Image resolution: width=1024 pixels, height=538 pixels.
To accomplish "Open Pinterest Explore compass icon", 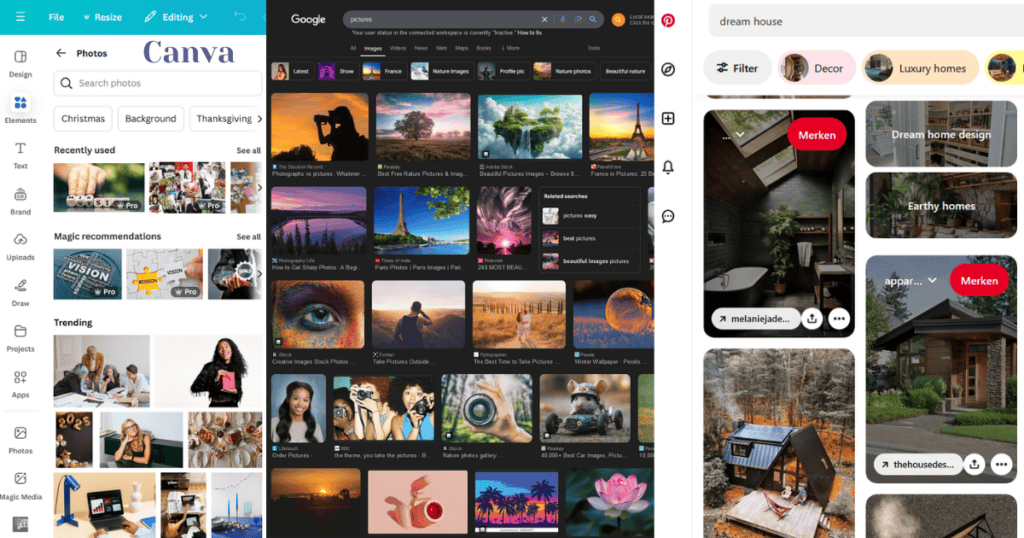I will (668, 69).
